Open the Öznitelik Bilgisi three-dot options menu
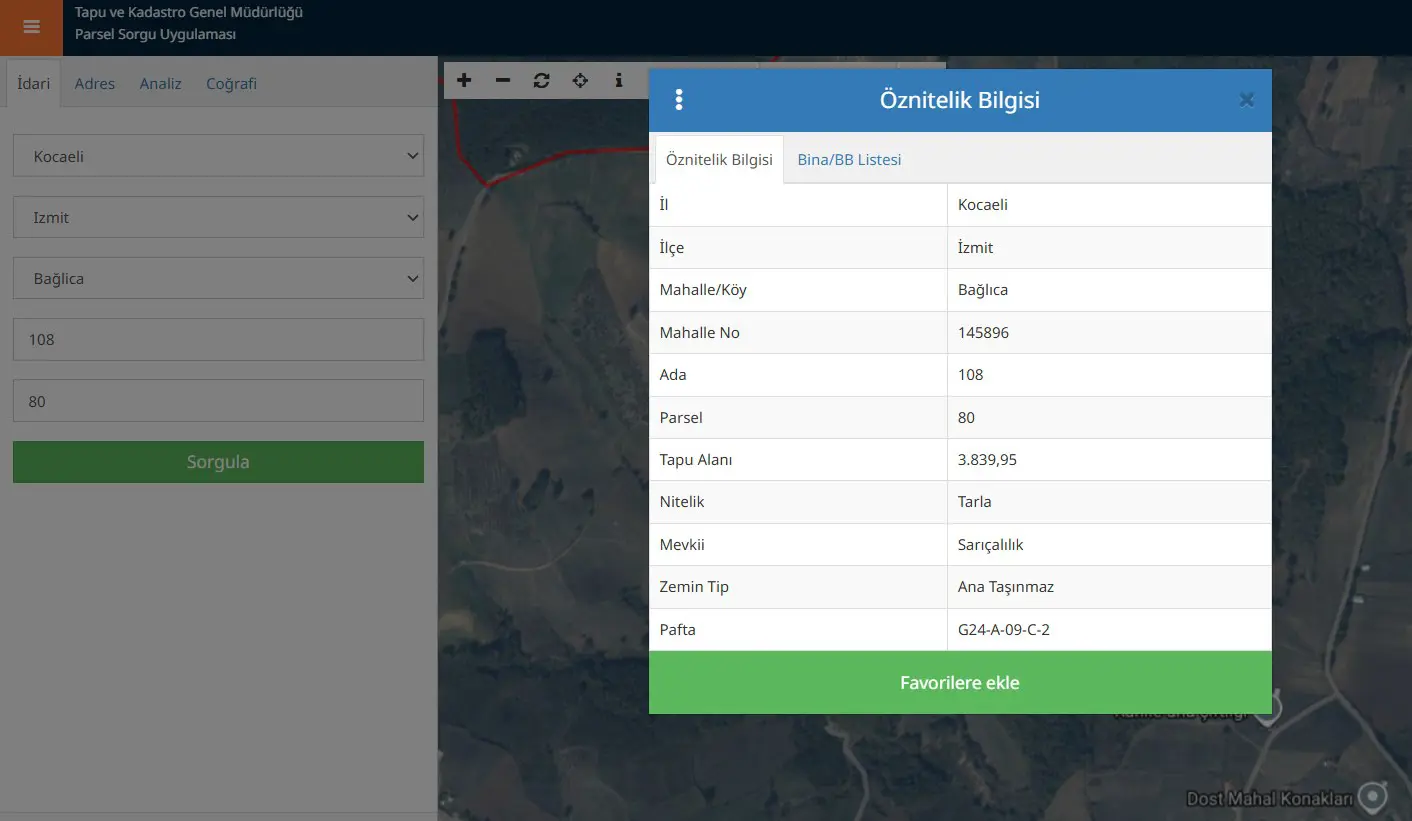1412x821 pixels. coord(679,100)
